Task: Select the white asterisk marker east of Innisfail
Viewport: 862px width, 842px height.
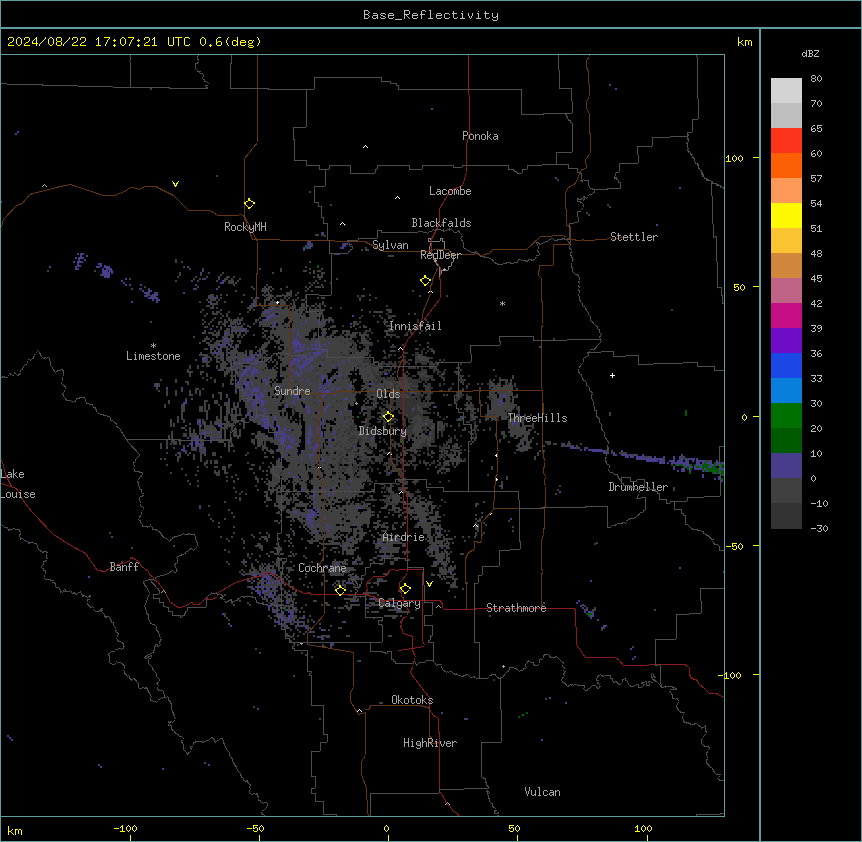Action: point(502,303)
